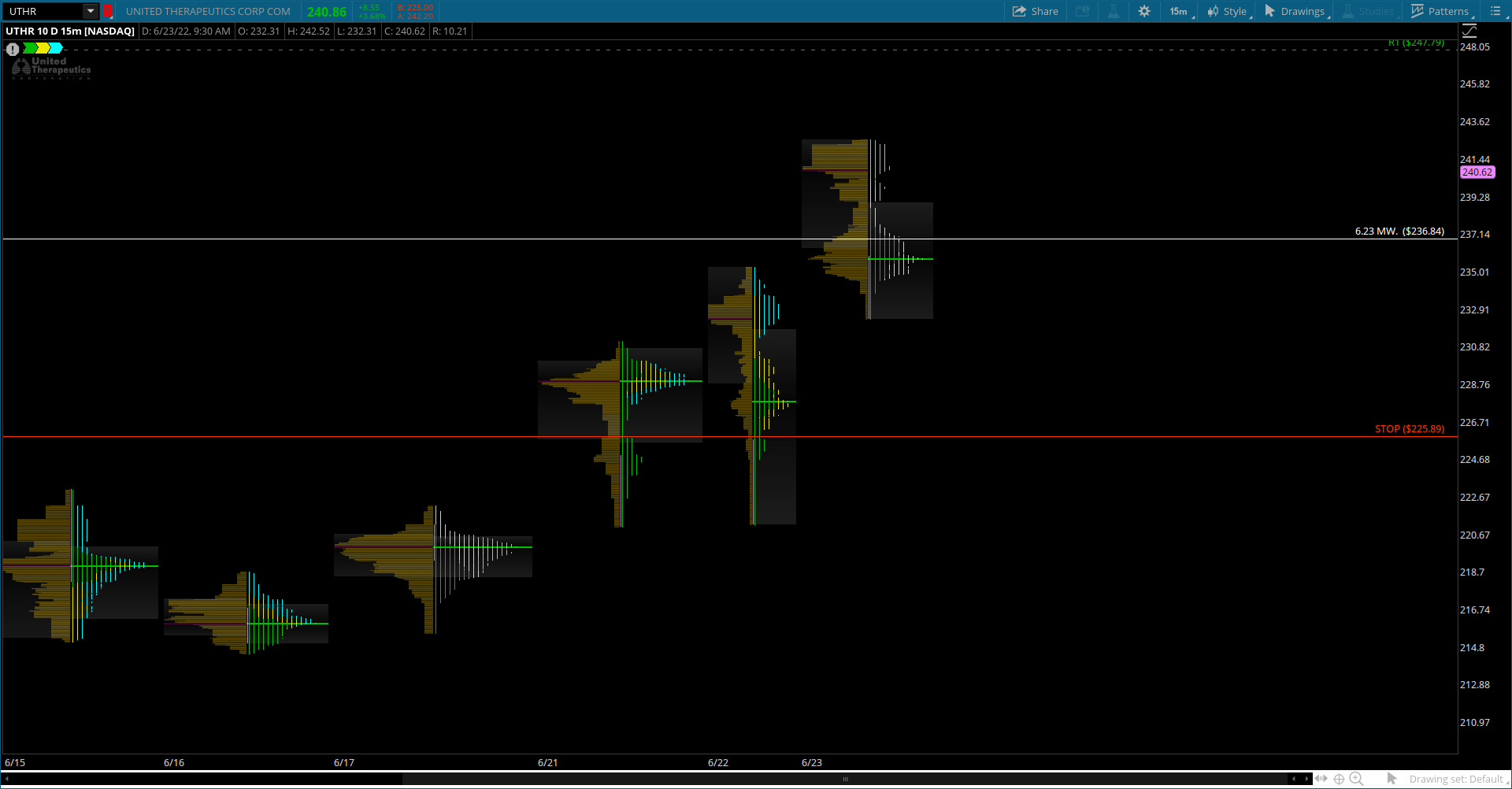
Task: Click the horizontal time scrollbar thumb
Action: [x=845, y=779]
